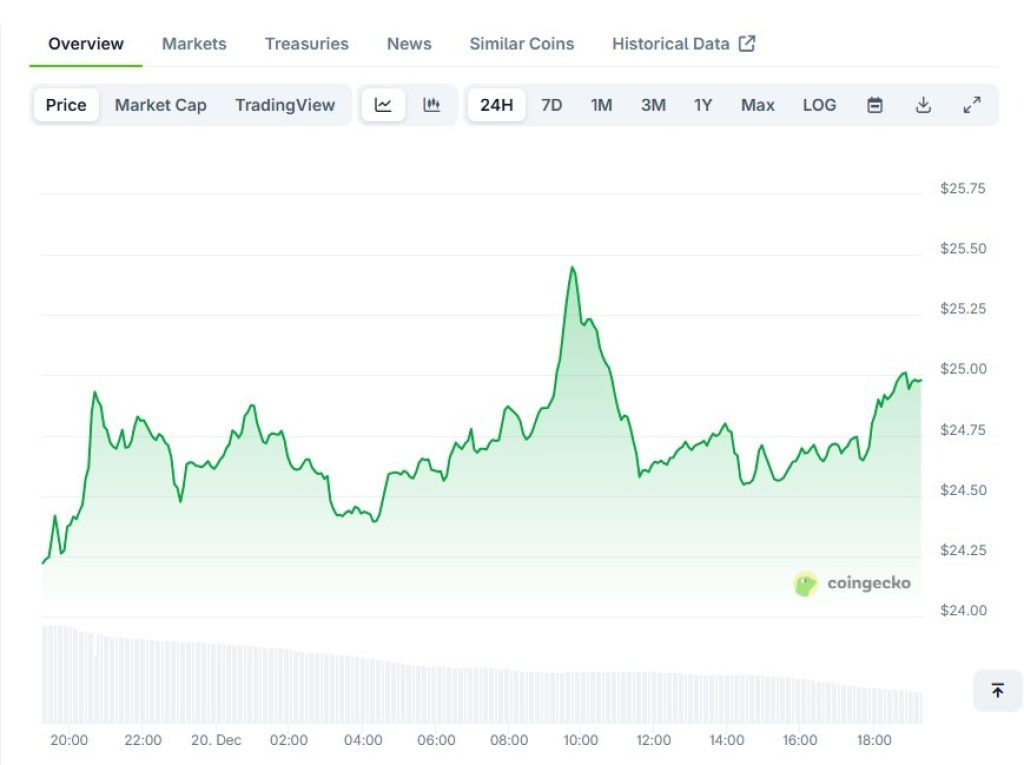Switch to candlestick chart view icon
The width and height of the screenshot is (1024, 765).
tap(432, 105)
